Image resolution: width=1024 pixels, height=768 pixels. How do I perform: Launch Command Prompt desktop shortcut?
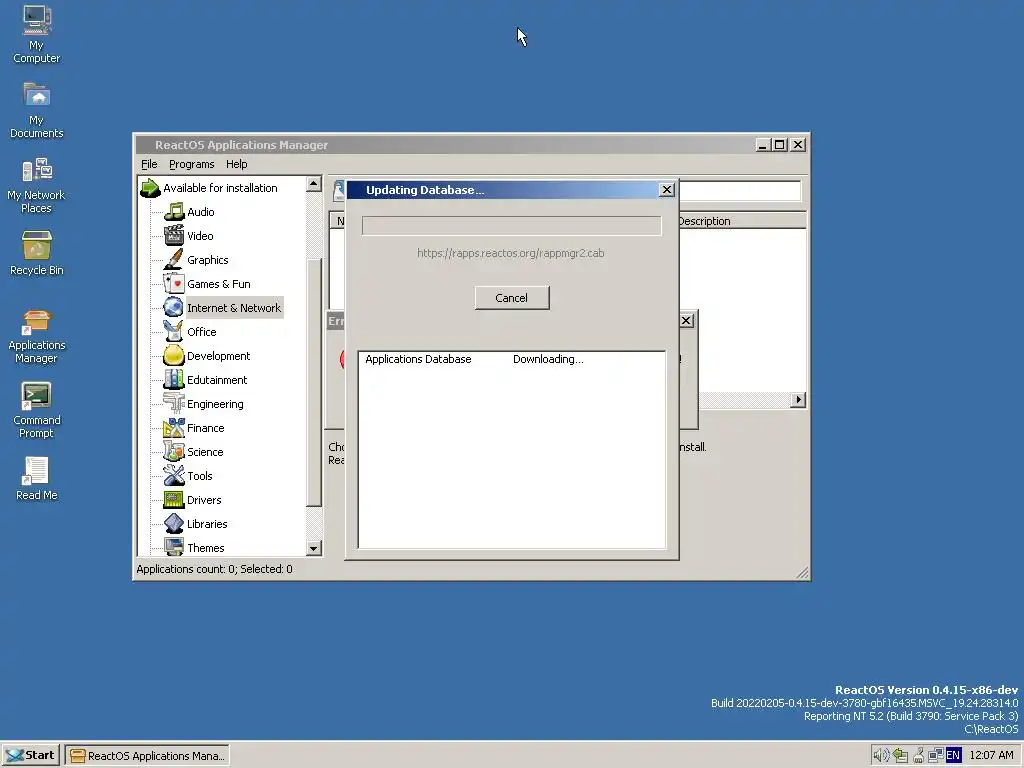point(37,410)
